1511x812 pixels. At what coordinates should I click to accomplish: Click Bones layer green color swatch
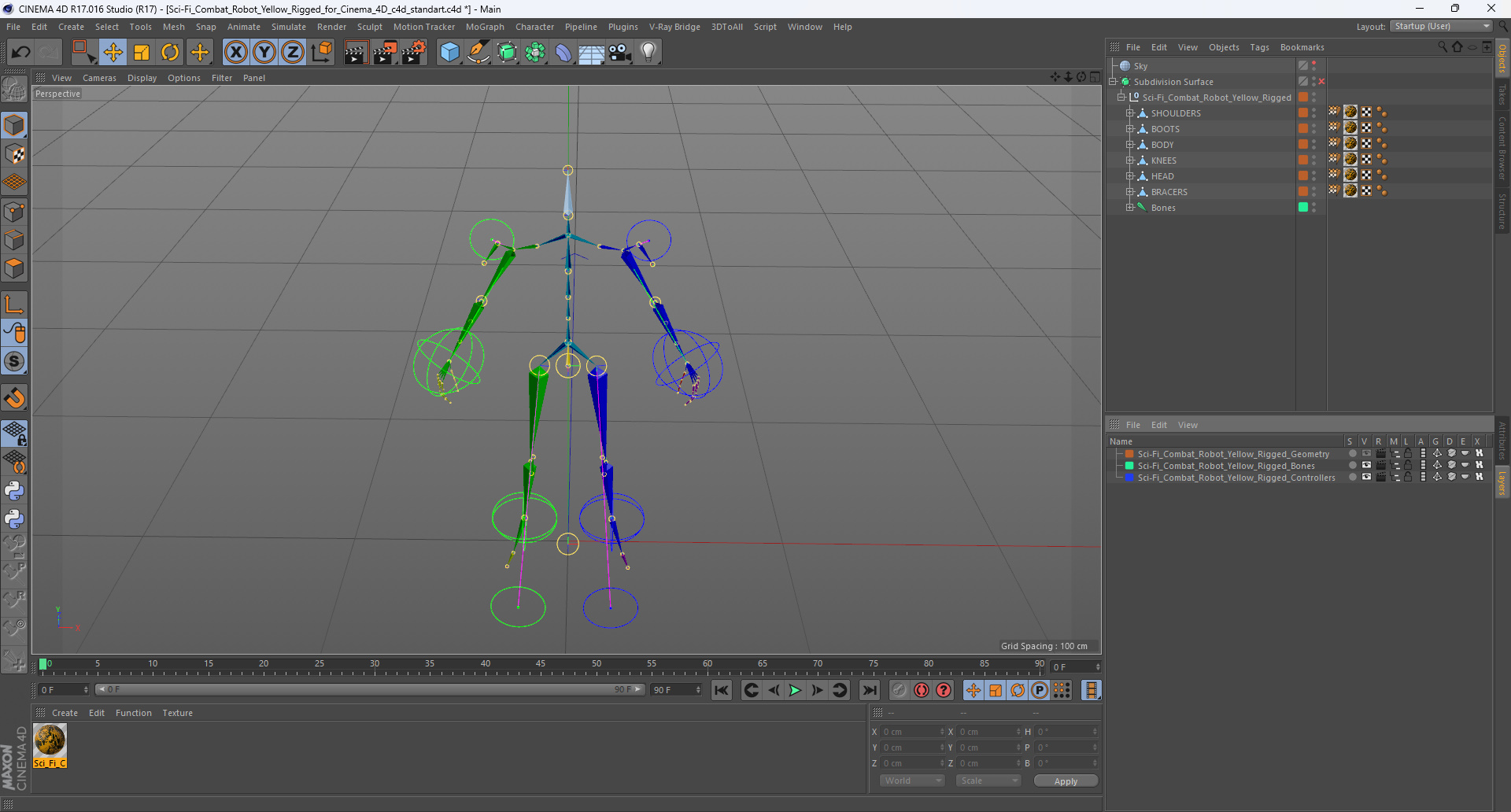point(1129,466)
